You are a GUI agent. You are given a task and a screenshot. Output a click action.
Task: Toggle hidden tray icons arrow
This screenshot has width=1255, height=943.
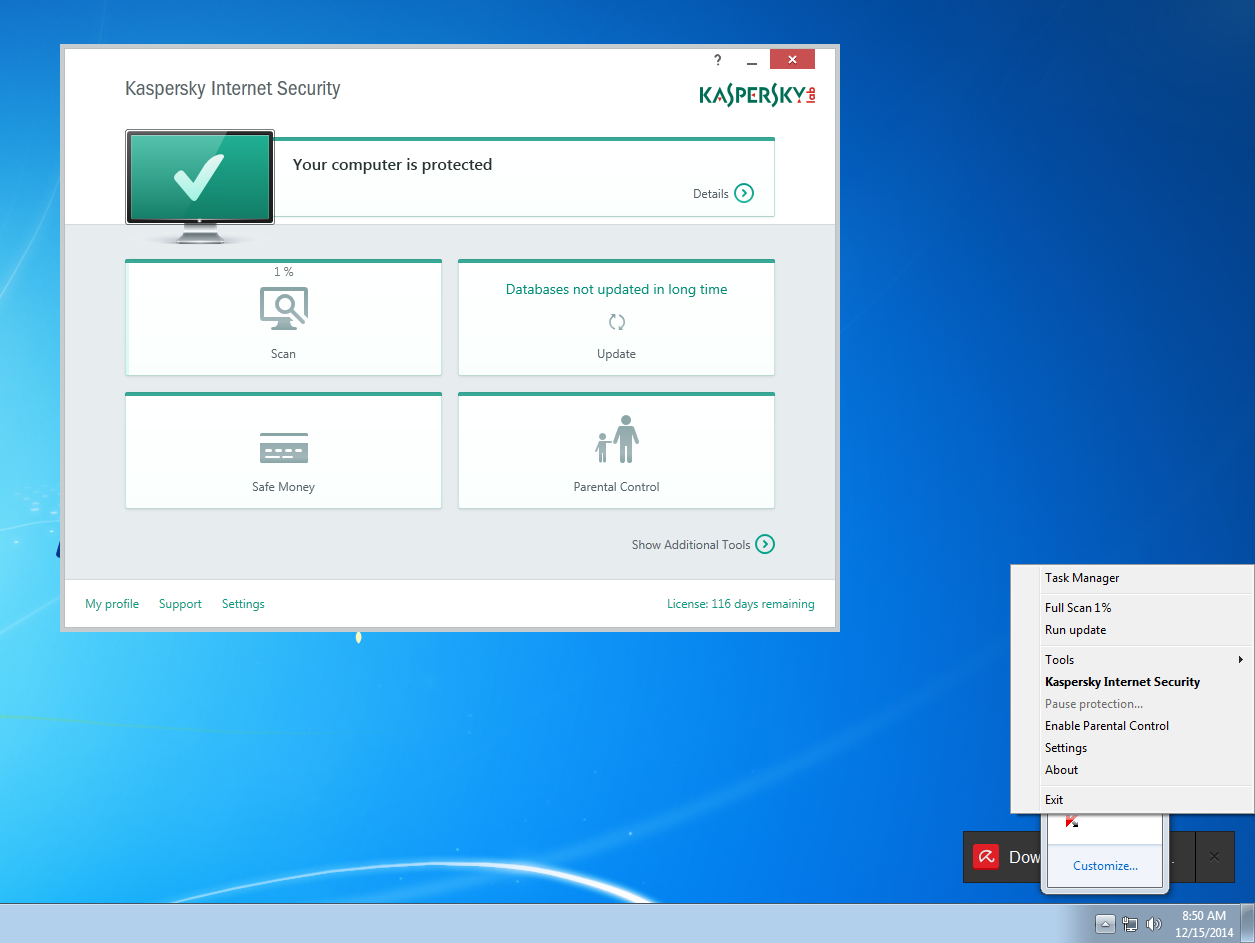coord(1105,924)
